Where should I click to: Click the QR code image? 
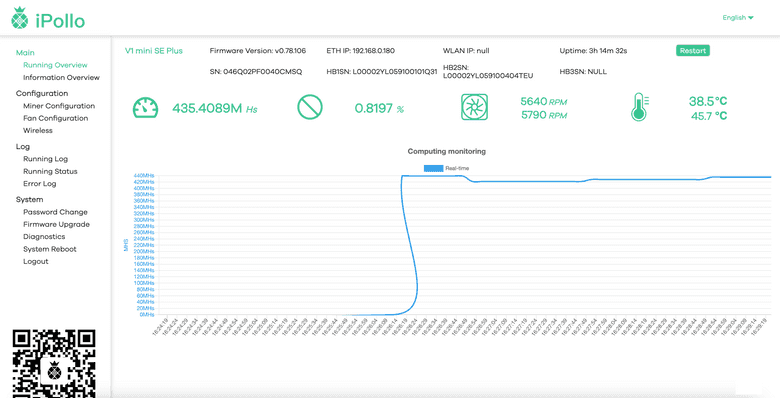(x=54, y=363)
